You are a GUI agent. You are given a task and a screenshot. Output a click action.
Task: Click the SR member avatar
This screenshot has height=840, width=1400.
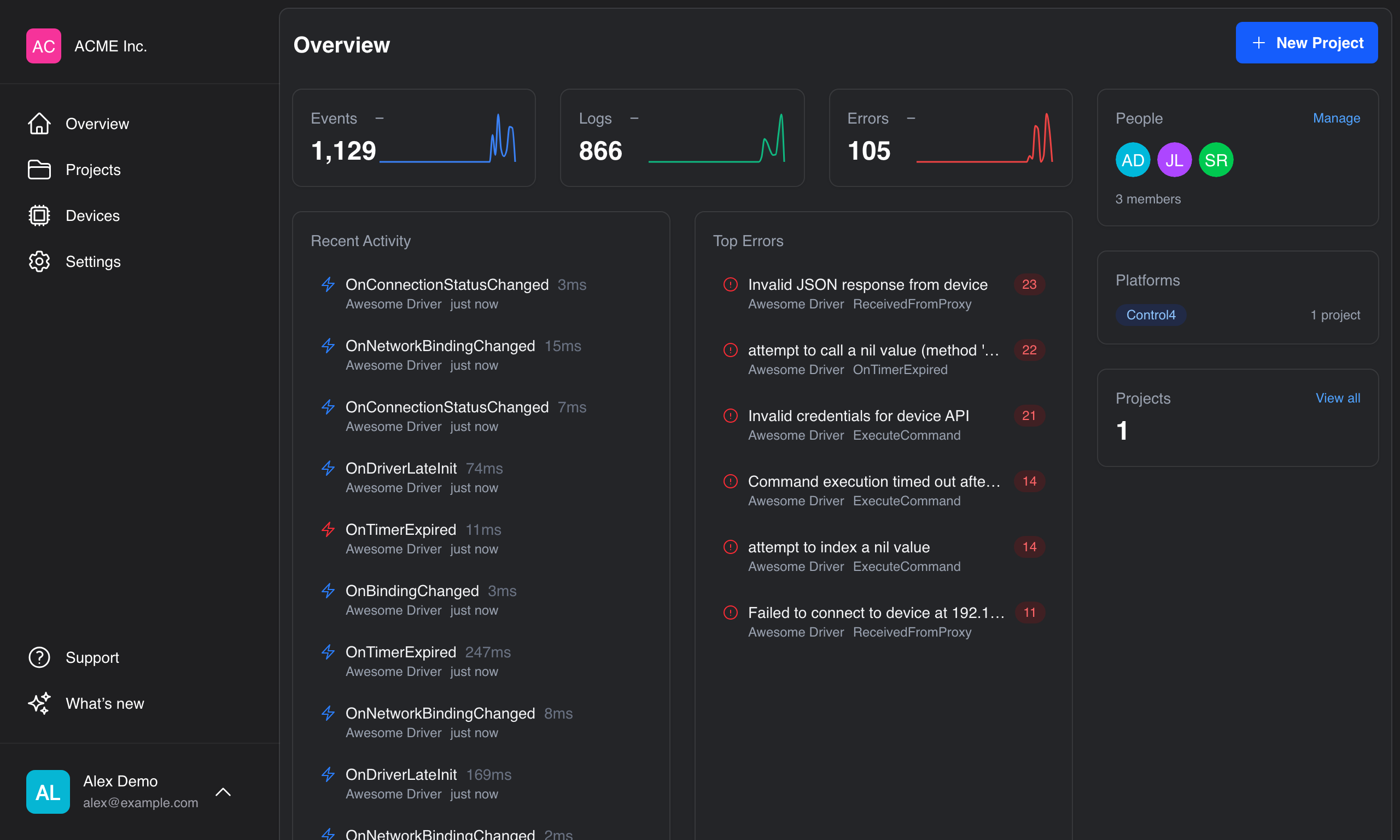(1216, 160)
